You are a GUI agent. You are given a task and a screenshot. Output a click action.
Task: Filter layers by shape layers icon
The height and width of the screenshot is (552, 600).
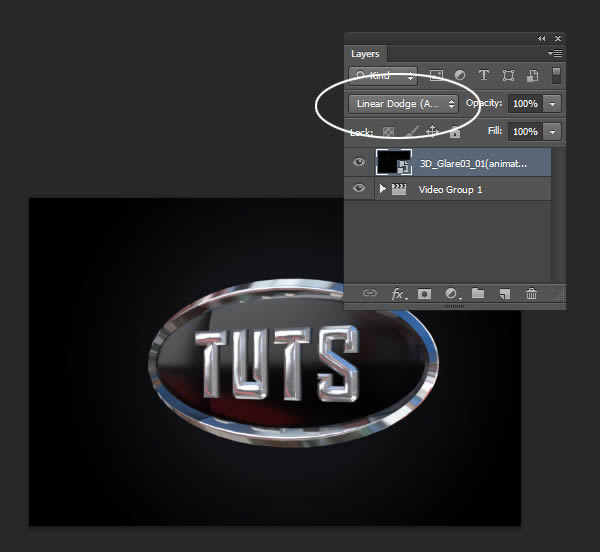(508, 75)
